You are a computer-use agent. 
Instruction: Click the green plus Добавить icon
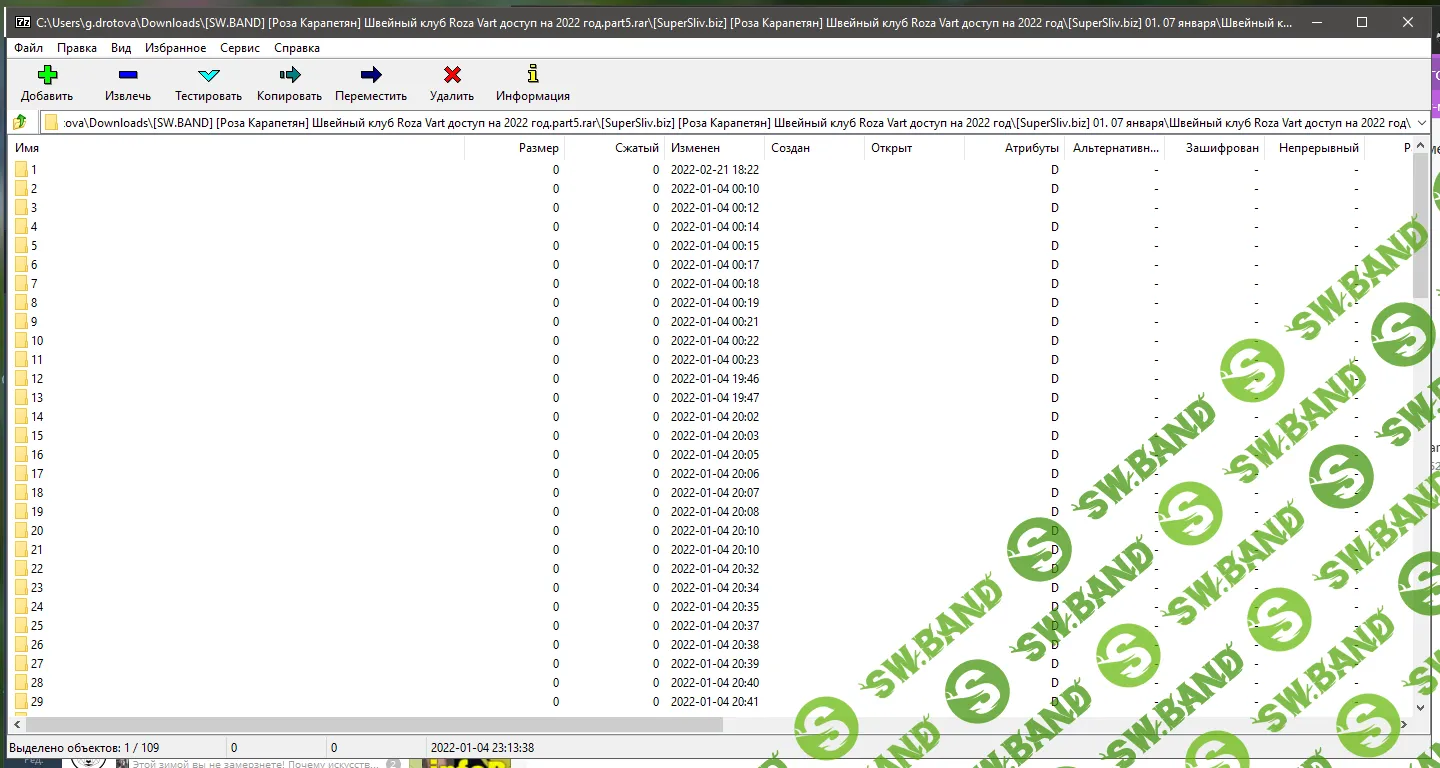click(47, 75)
